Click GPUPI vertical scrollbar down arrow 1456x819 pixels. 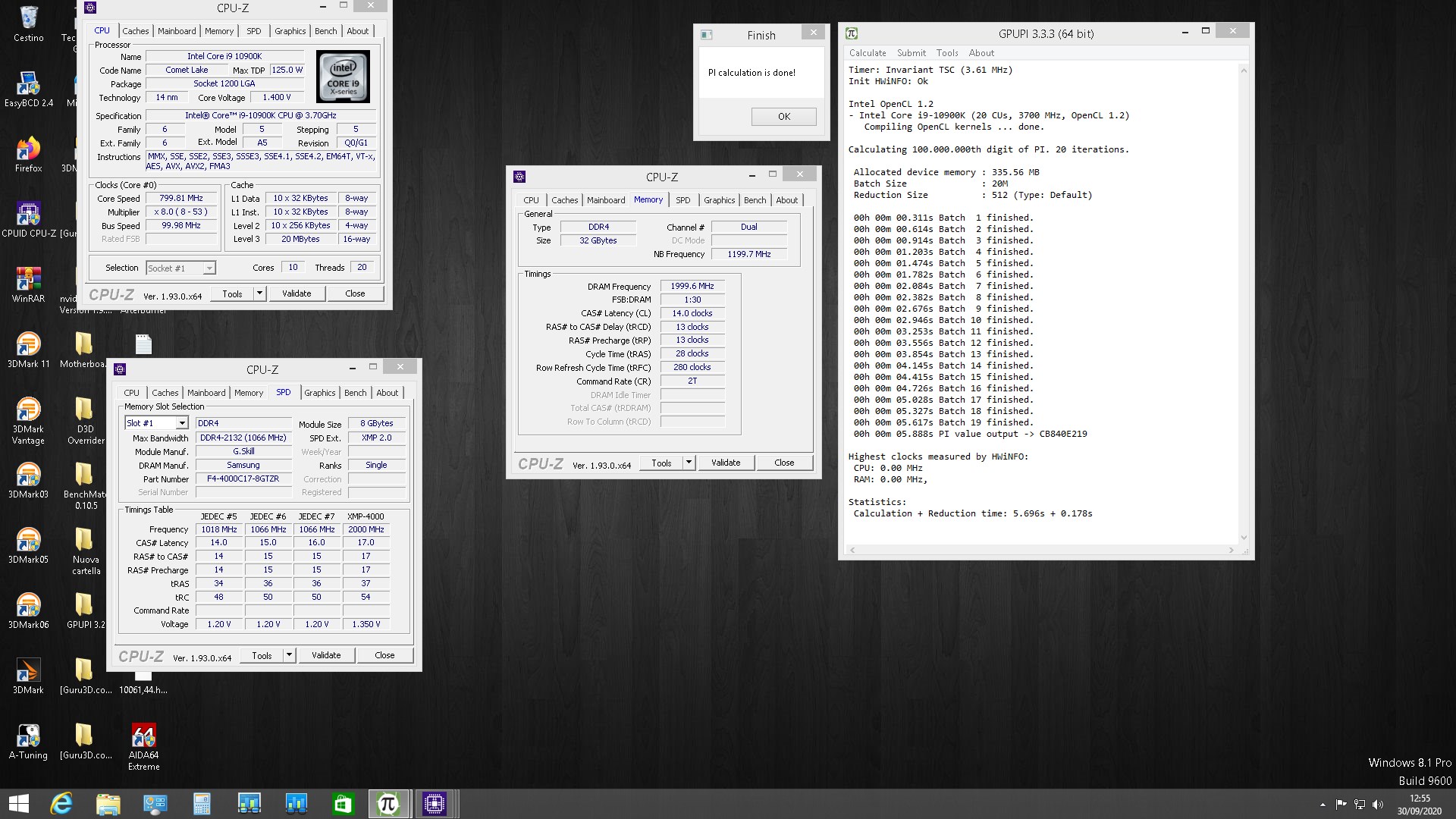point(1244,538)
